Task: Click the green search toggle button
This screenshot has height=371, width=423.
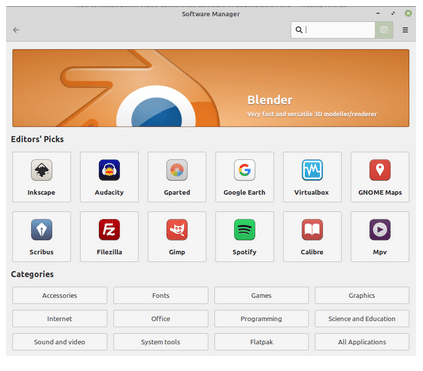Action: [384, 30]
